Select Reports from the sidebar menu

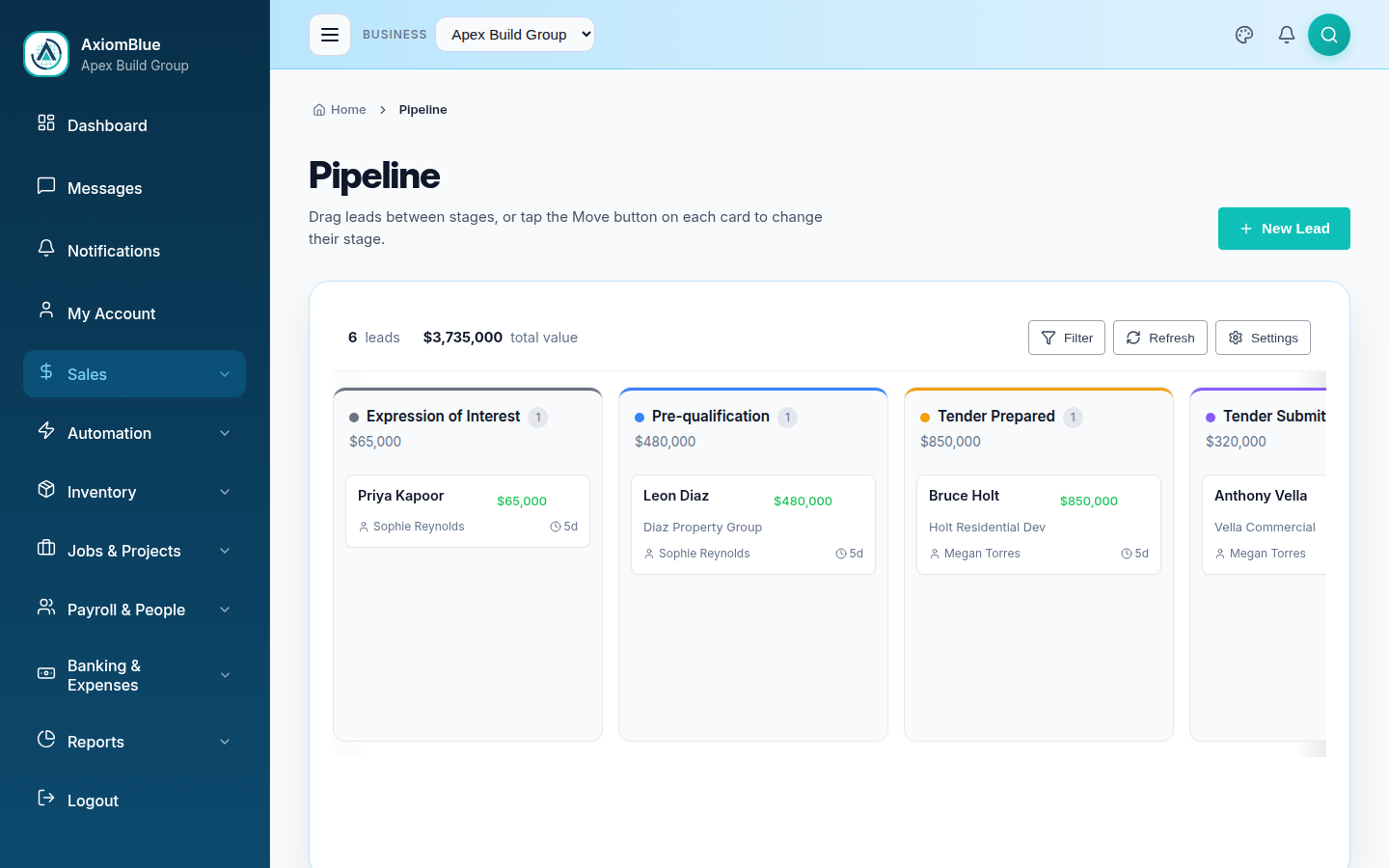(x=95, y=742)
